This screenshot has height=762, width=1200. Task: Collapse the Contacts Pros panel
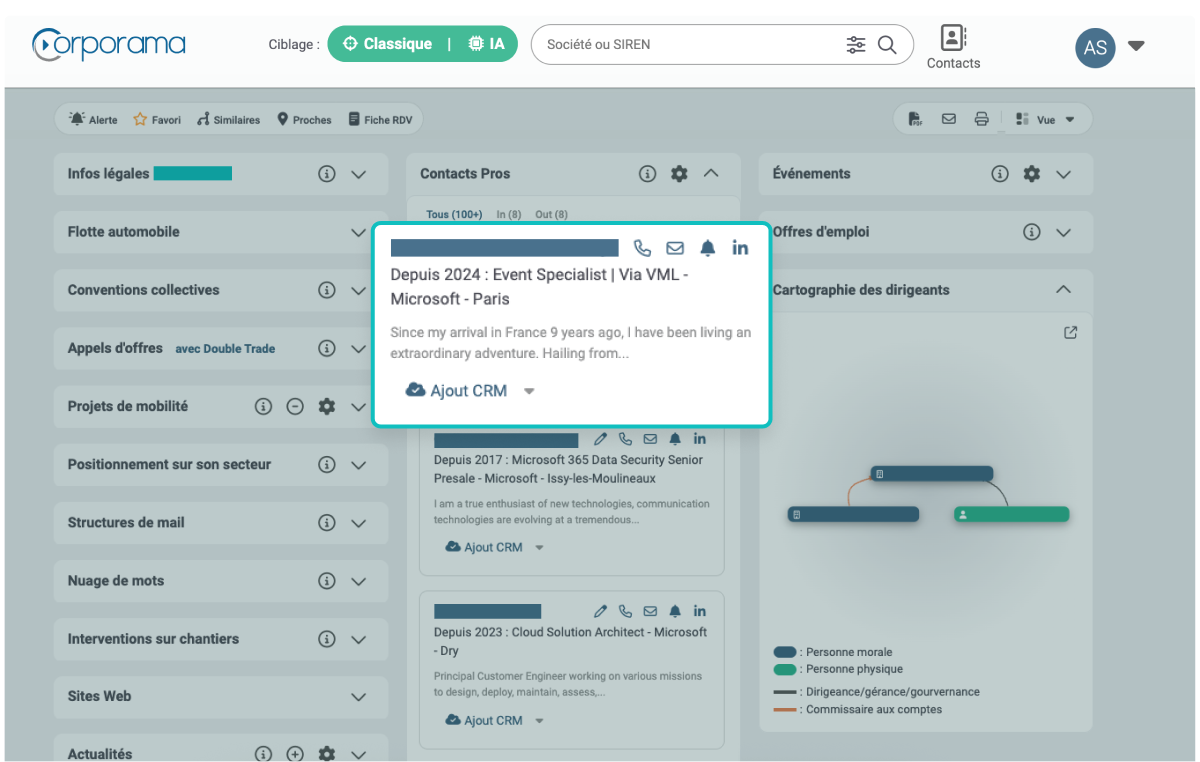click(x=711, y=174)
